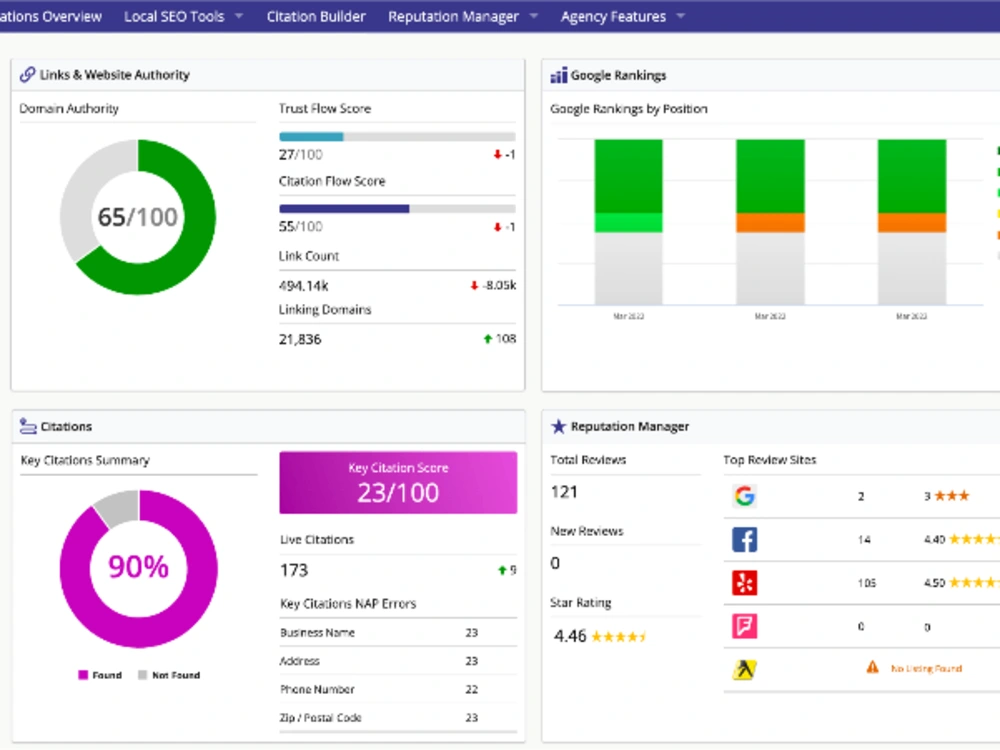Expand the Local SEO Tools dropdown arrow
Screen dimensions: 1000x750
(x=239, y=15)
